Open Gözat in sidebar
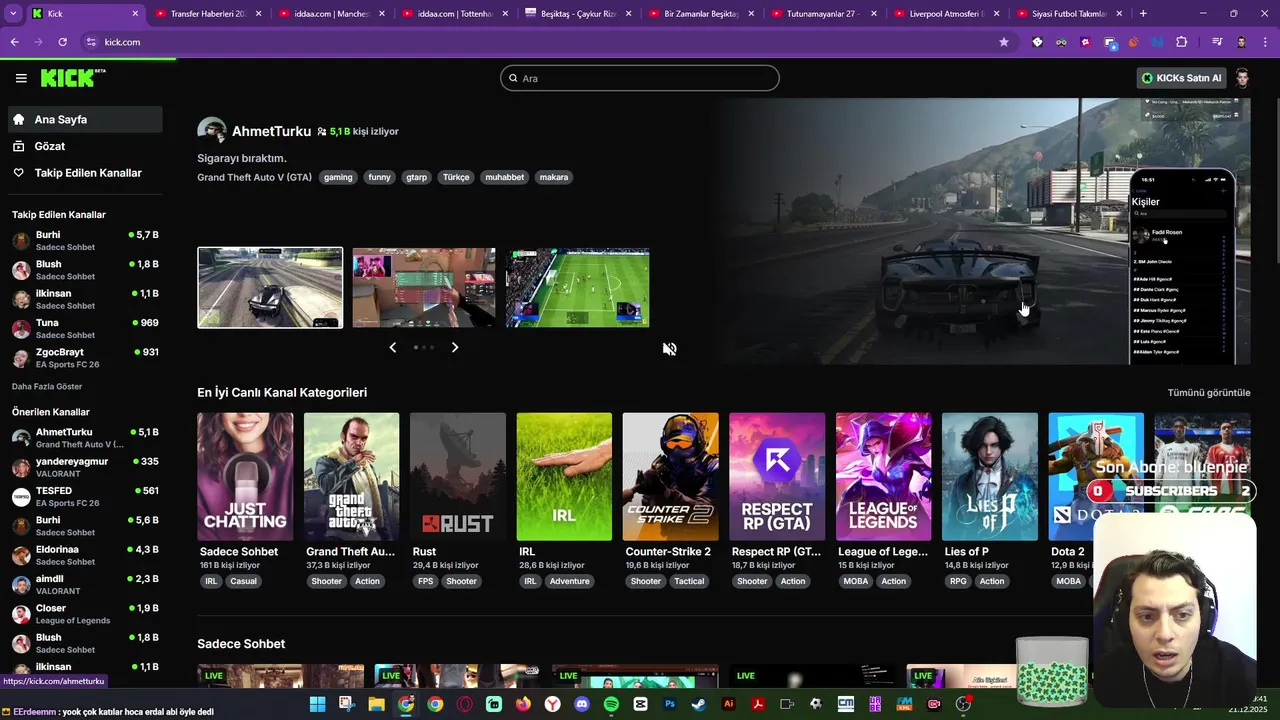 tap(85, 146)
